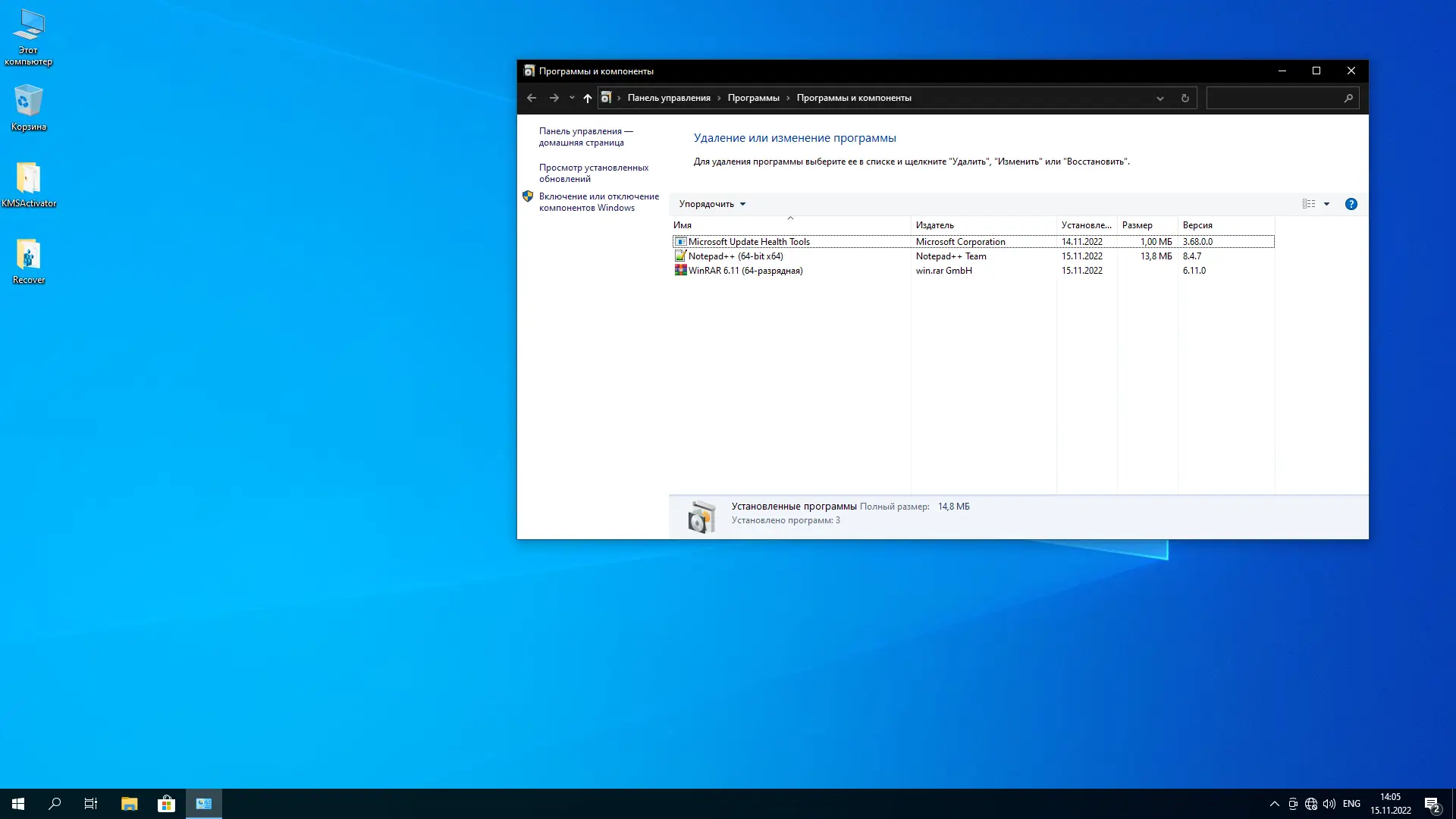The width and height of the screenshot is (1456, 819).
Task: Click the search box in the window
Action: (1274, 98)
